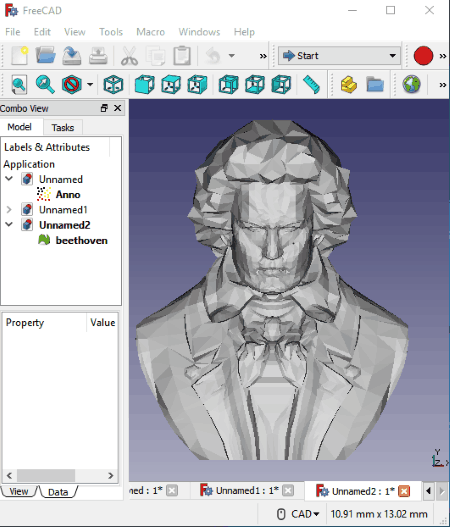Select the Measure distance ruler icon
This screenshot has width=450, height=527.
pyautogui.click(x=311, y=84)
